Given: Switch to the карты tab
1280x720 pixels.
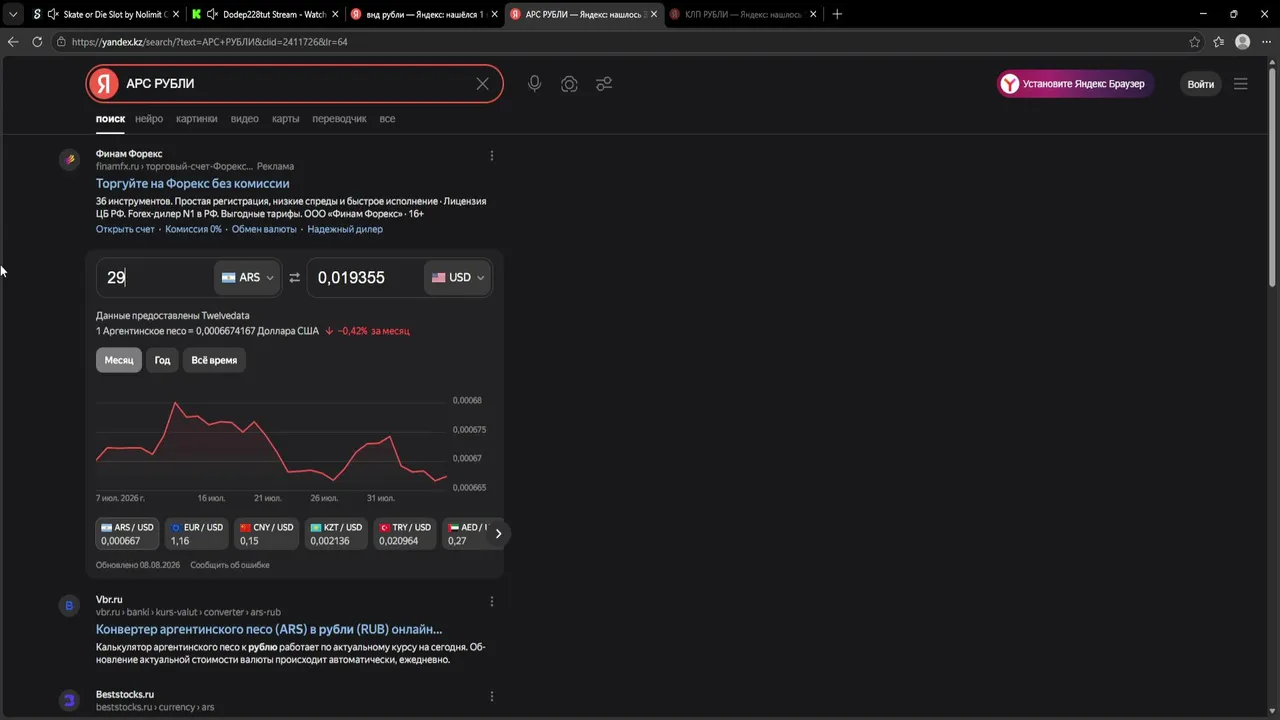Looking at the screenshot, I should (286, 119).
